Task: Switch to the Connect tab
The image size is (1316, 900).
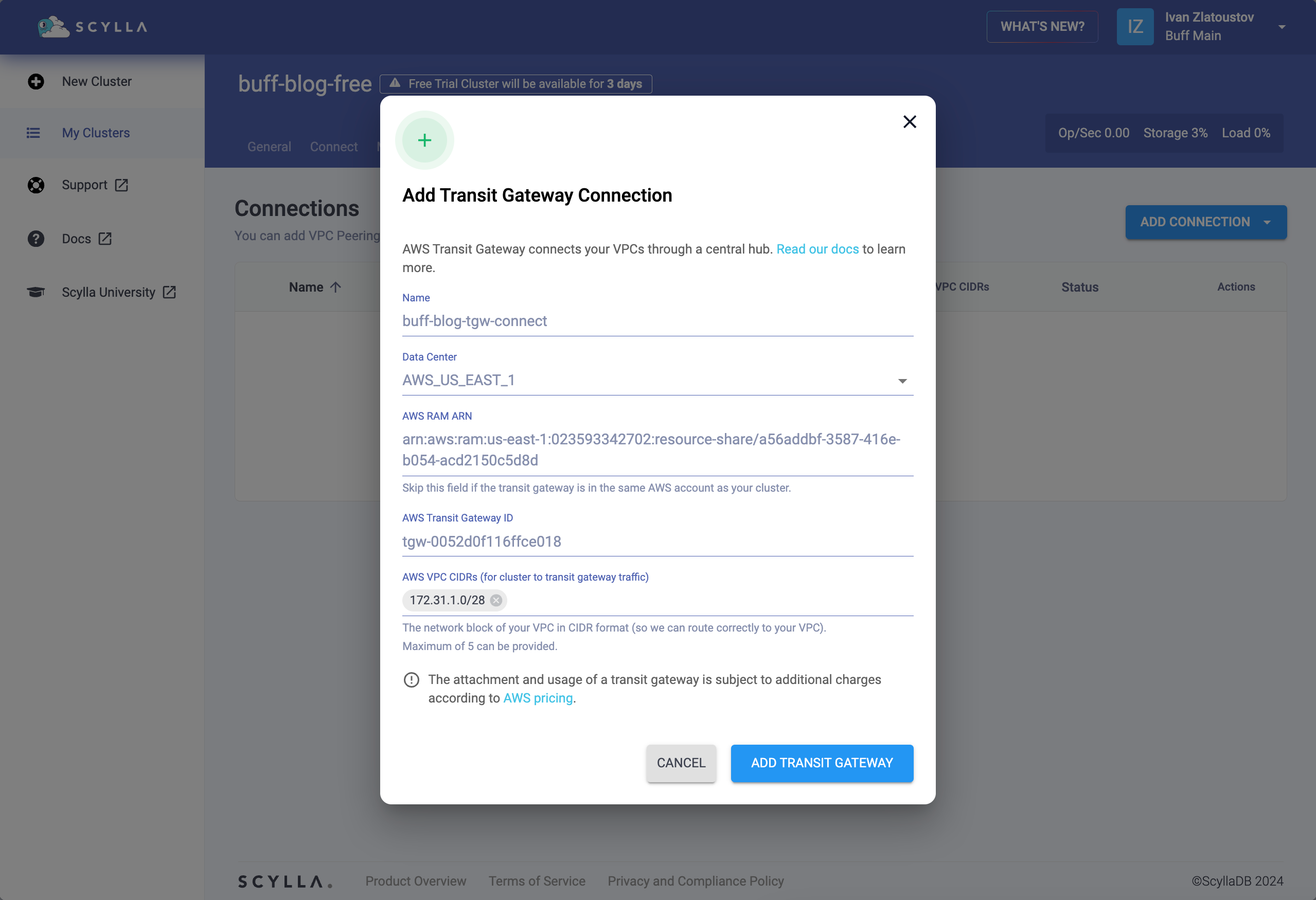Action: [x=333, y=147]
